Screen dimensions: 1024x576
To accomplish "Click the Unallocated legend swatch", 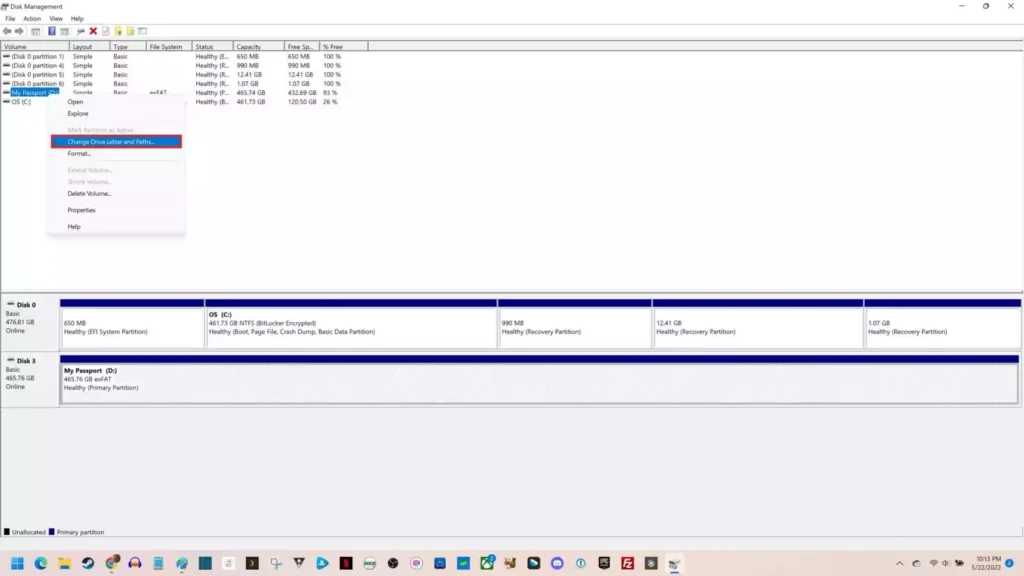I will [x=7, y=532].
